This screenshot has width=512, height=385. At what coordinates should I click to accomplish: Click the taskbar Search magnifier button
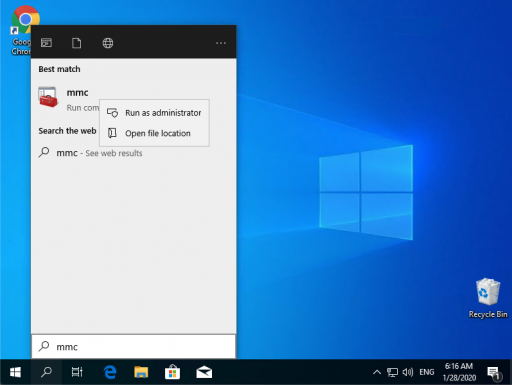tap(46, 372)
